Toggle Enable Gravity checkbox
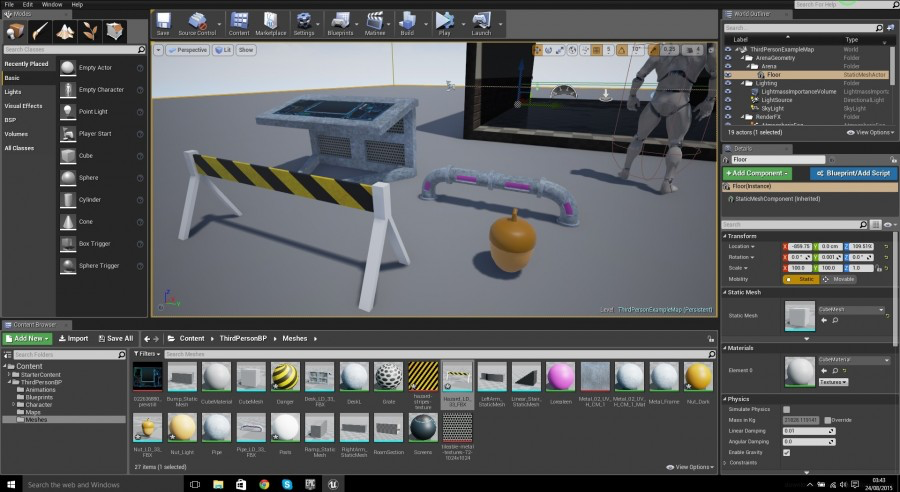 [786, 452]
